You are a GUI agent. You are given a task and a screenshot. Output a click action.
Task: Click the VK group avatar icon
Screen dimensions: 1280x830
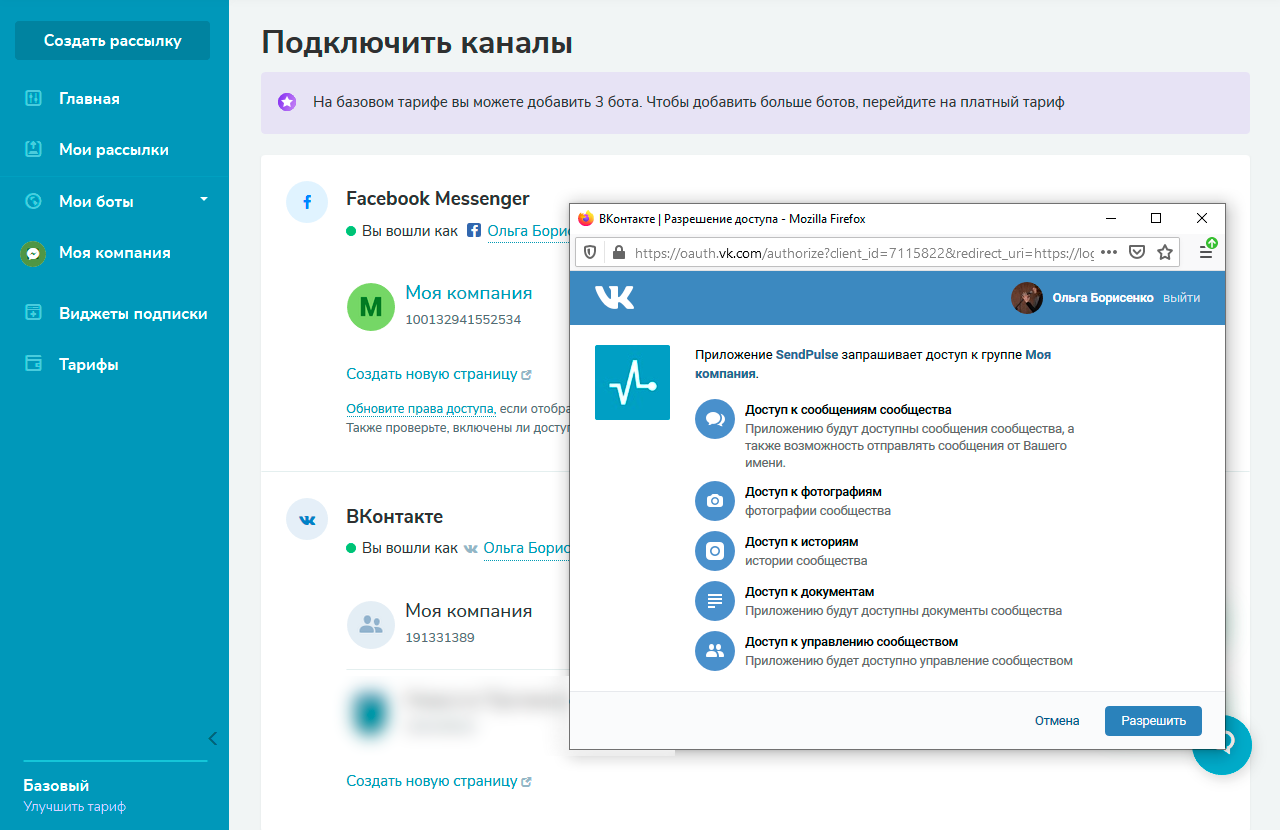(371, 625)
